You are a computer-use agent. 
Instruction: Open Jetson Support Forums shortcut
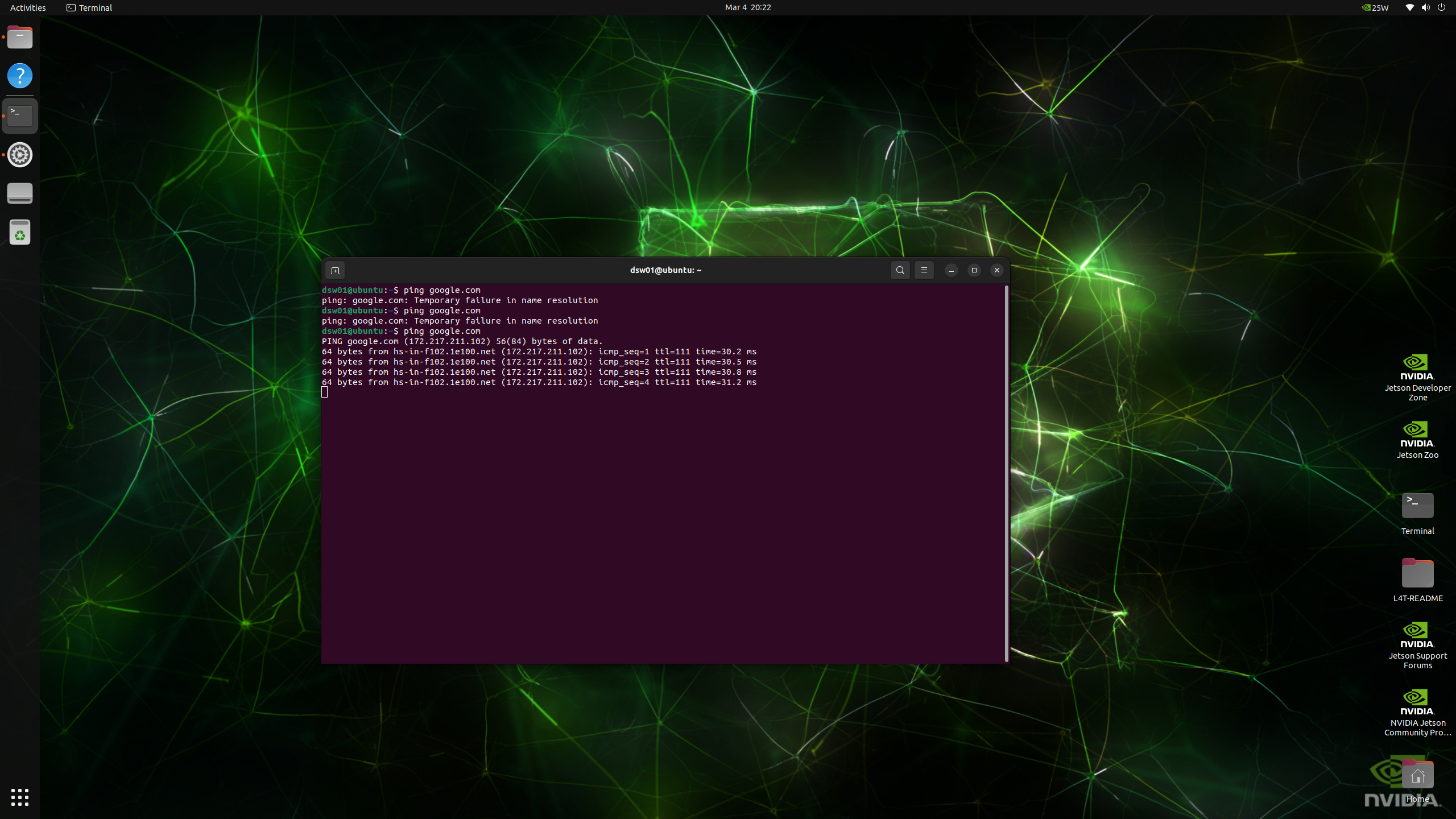pos(1417,637)
